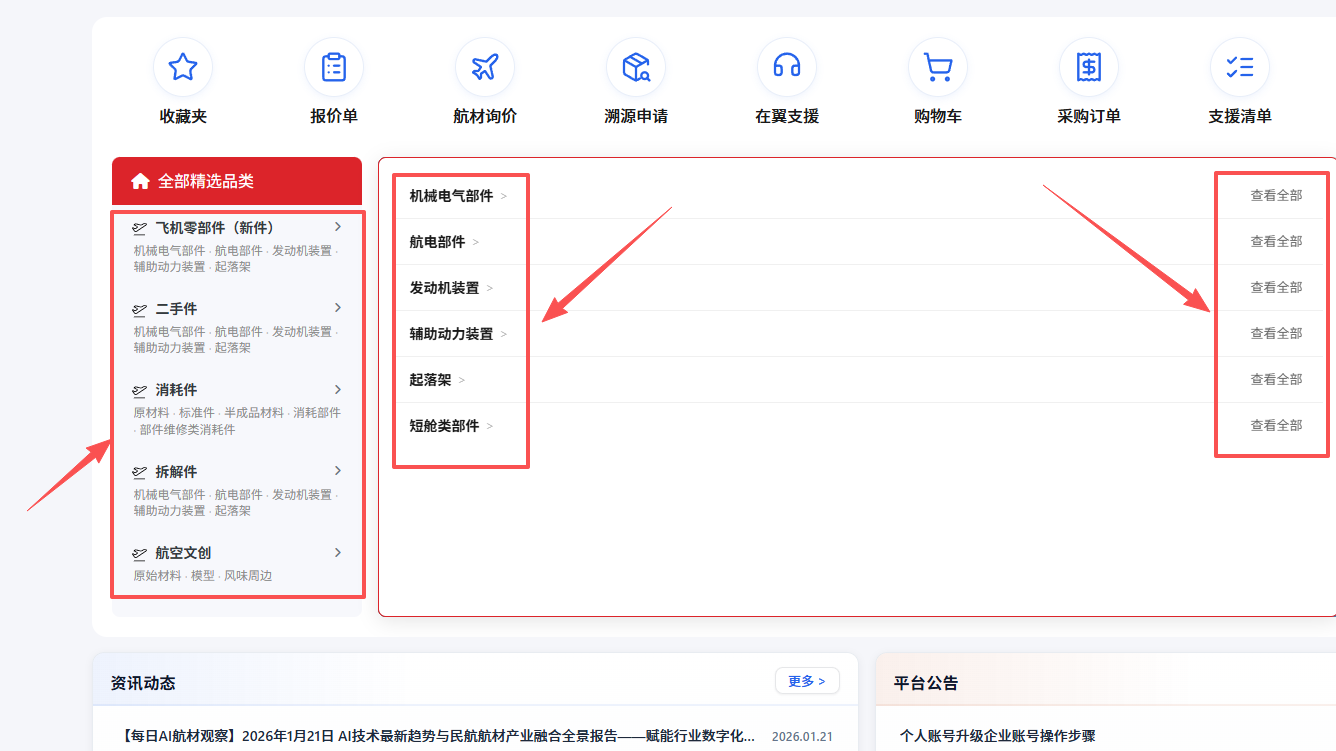The height and width of the screenshot is (751, 1336).
Task: Expand the 二手件 category chevron
Action: coord(338,307)
